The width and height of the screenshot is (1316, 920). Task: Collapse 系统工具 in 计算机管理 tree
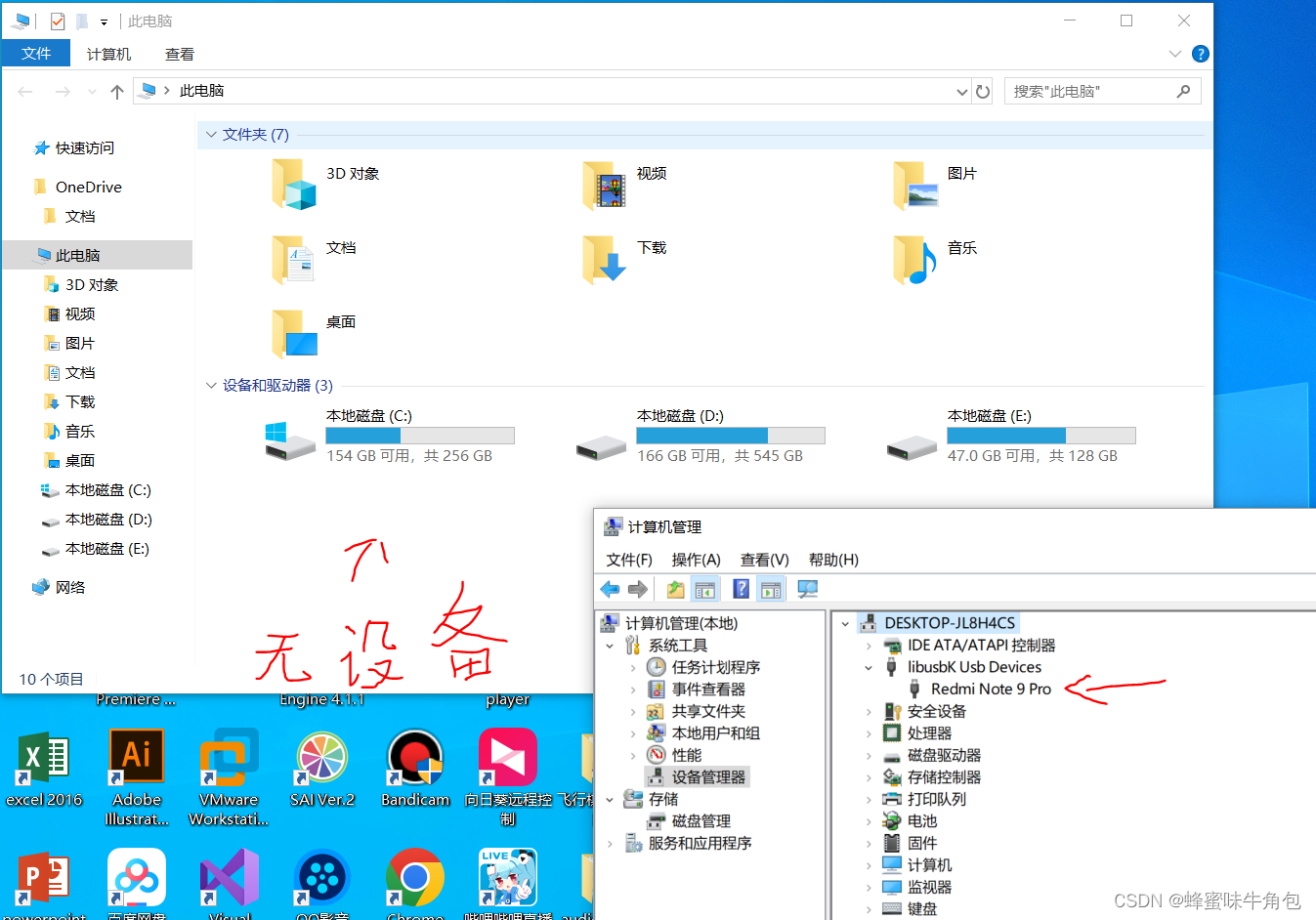click(x=610, y=646)
